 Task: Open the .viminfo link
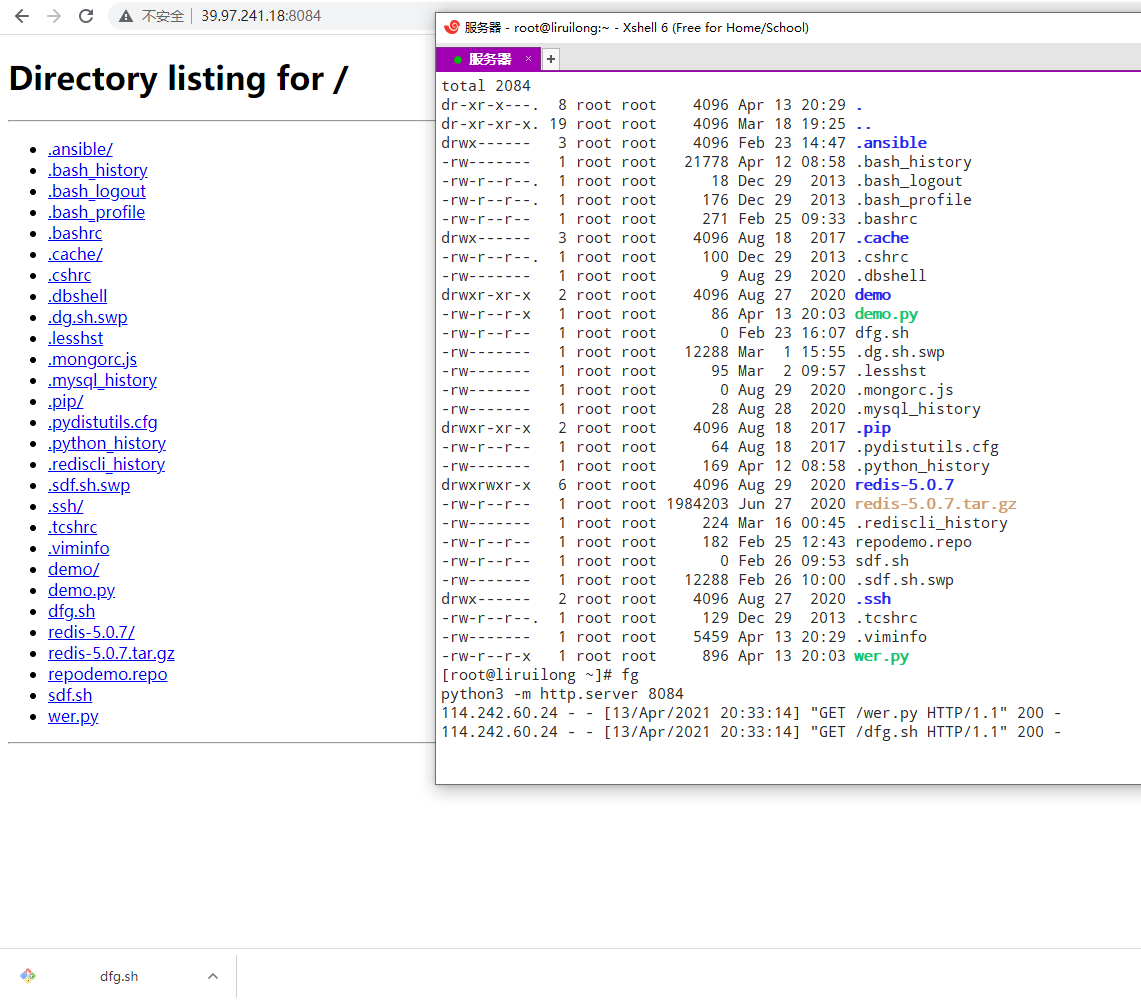[79, 549]
